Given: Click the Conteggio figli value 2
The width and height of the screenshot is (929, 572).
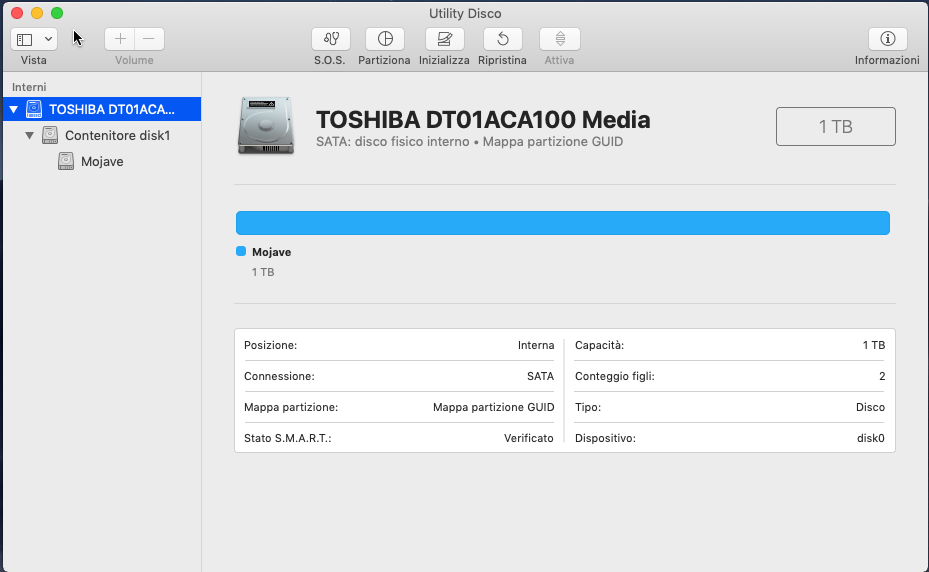Looking at the screenshot, I should 882,376.
